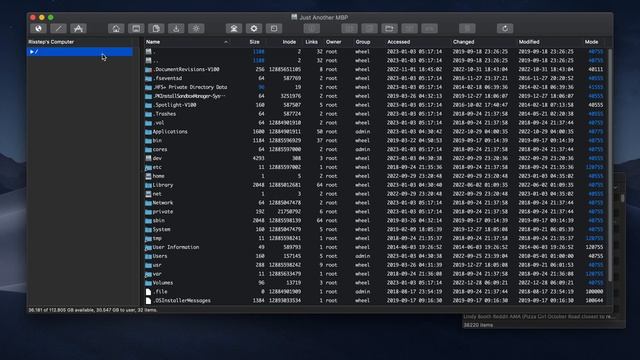Expand the / root disclosure triangle
This screenshot has width=640, height=360.
pyautogui.click(x=31, y=52)
